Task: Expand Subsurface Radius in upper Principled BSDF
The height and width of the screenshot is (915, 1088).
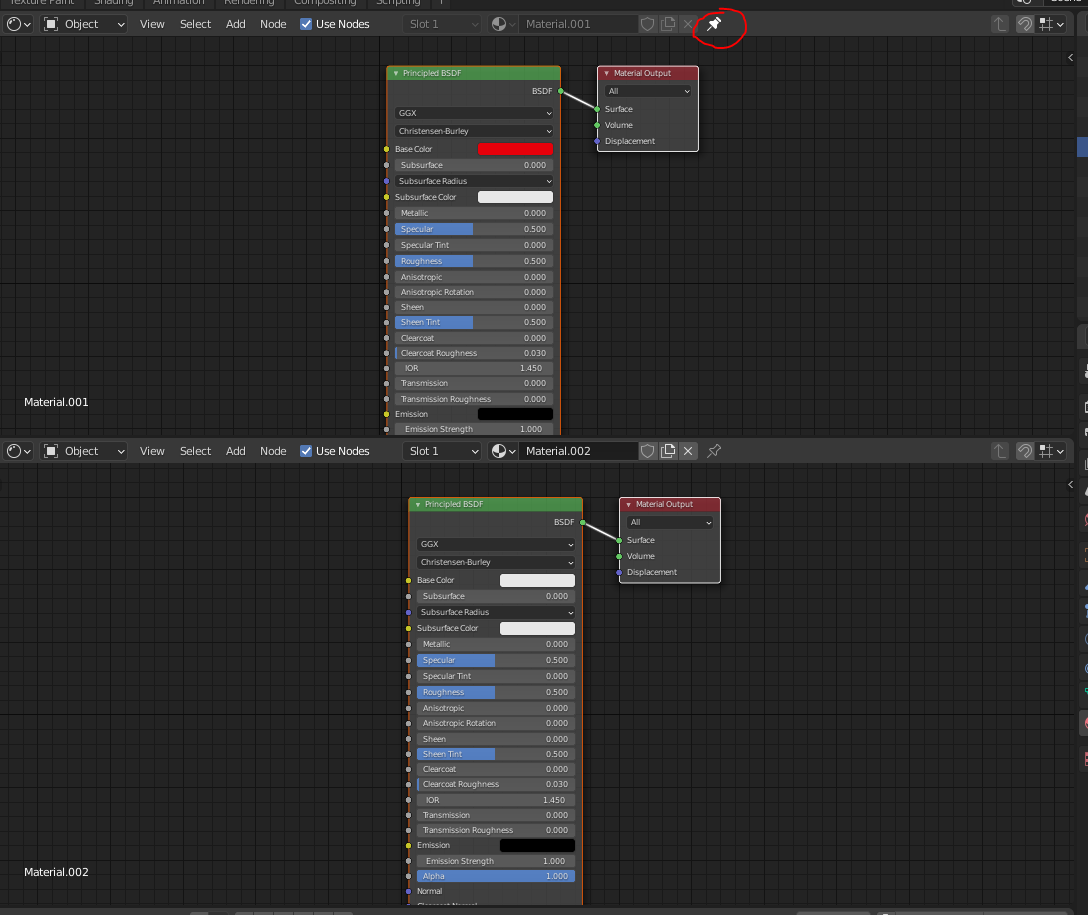Action: click(x=475, y=181)
